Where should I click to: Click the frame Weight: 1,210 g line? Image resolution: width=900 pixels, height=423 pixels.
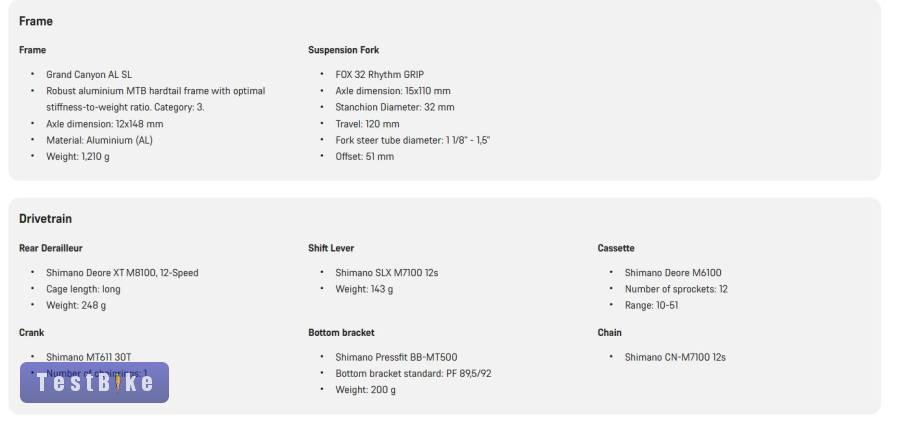pos(78,157)
